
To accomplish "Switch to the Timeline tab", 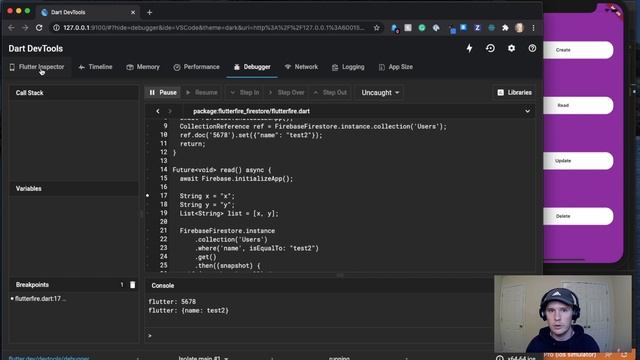I will click(95, 67).
